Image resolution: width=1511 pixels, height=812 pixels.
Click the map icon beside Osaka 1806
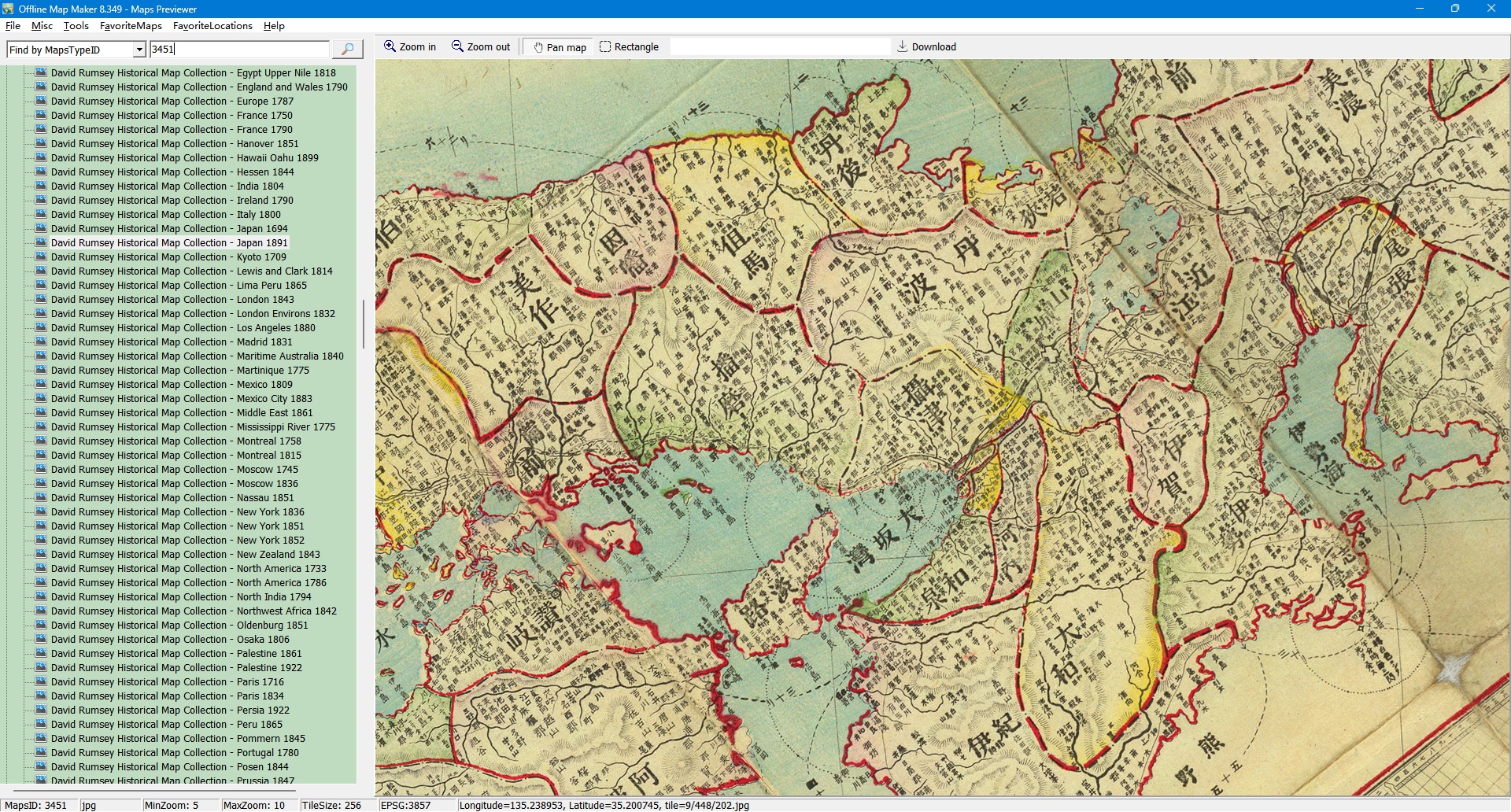pos(40,640)
